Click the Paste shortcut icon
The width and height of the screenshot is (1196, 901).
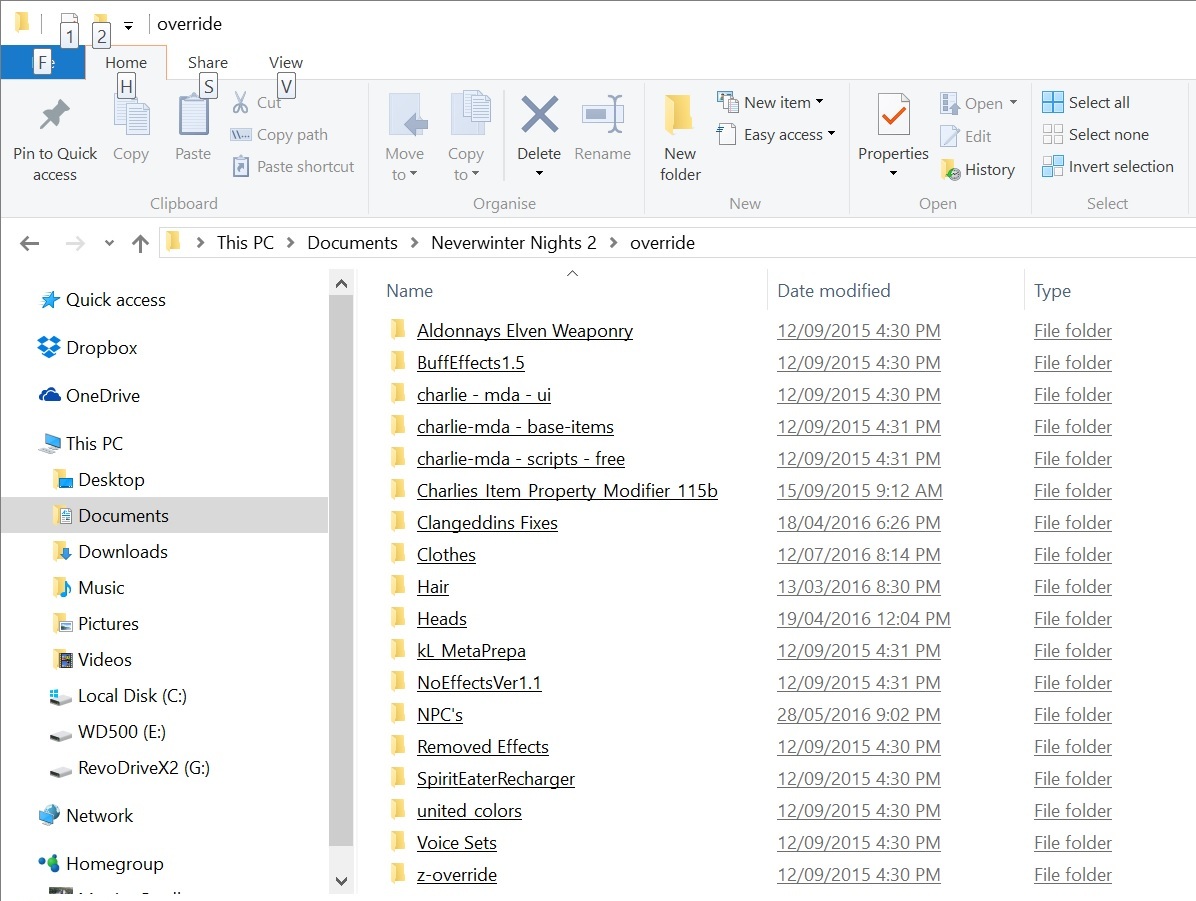tap(240, 166)
